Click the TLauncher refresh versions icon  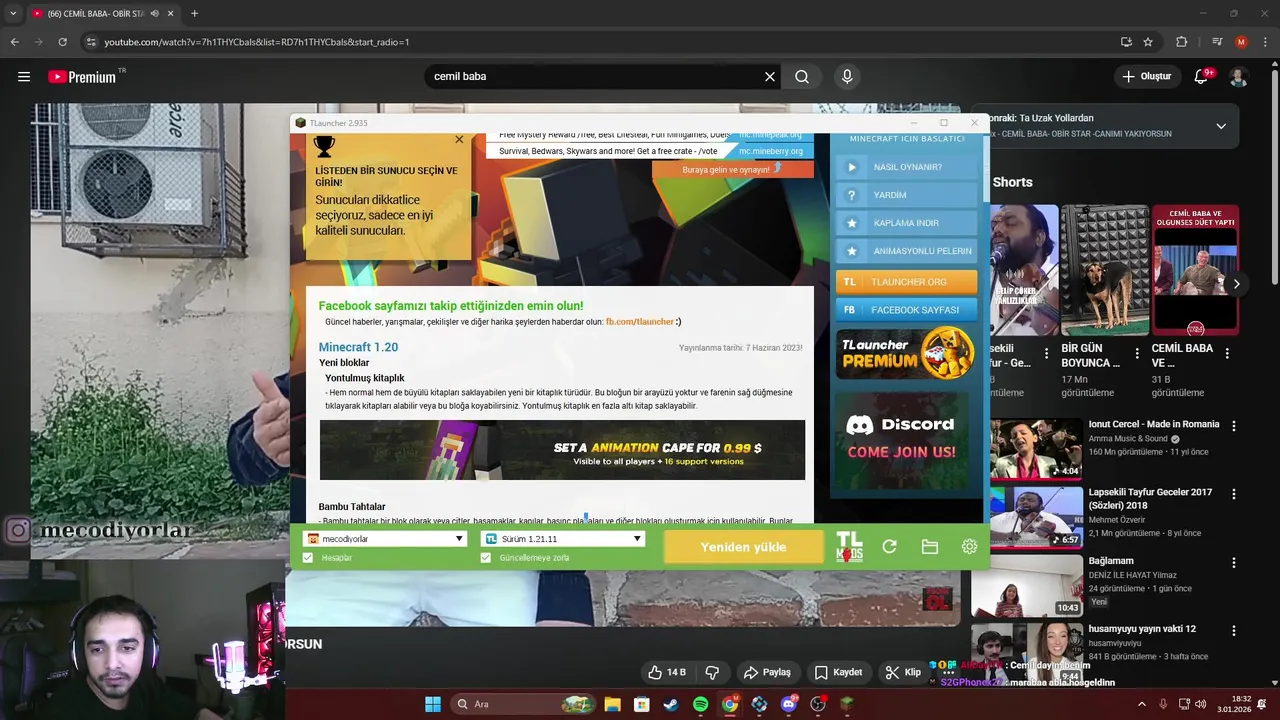tap(889, 547)
